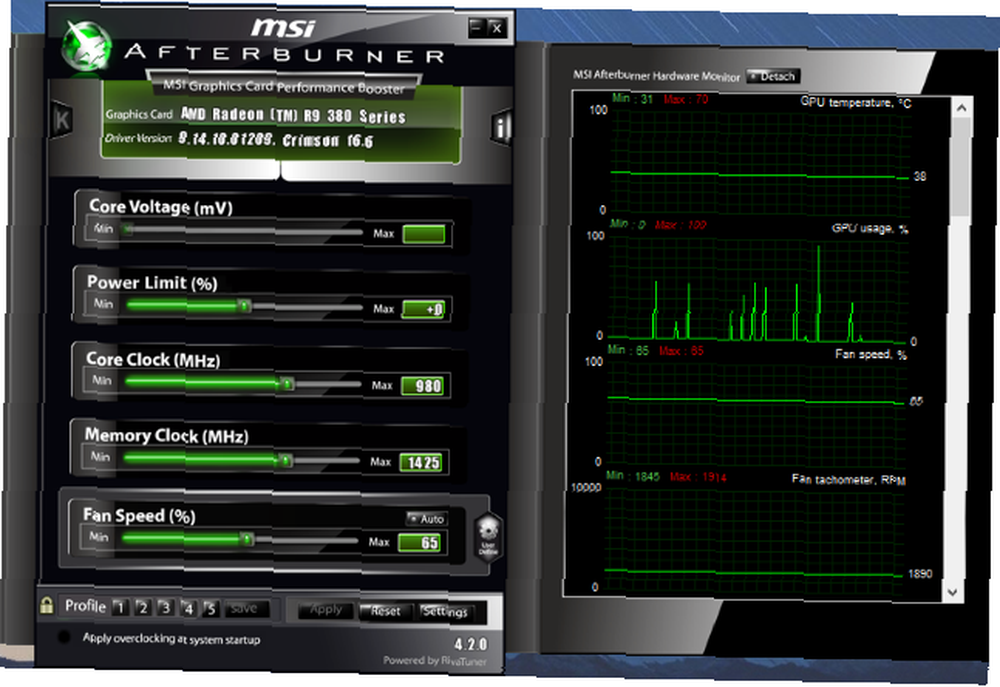
Task: Select profile slot 2
Action: pos(143,607)
